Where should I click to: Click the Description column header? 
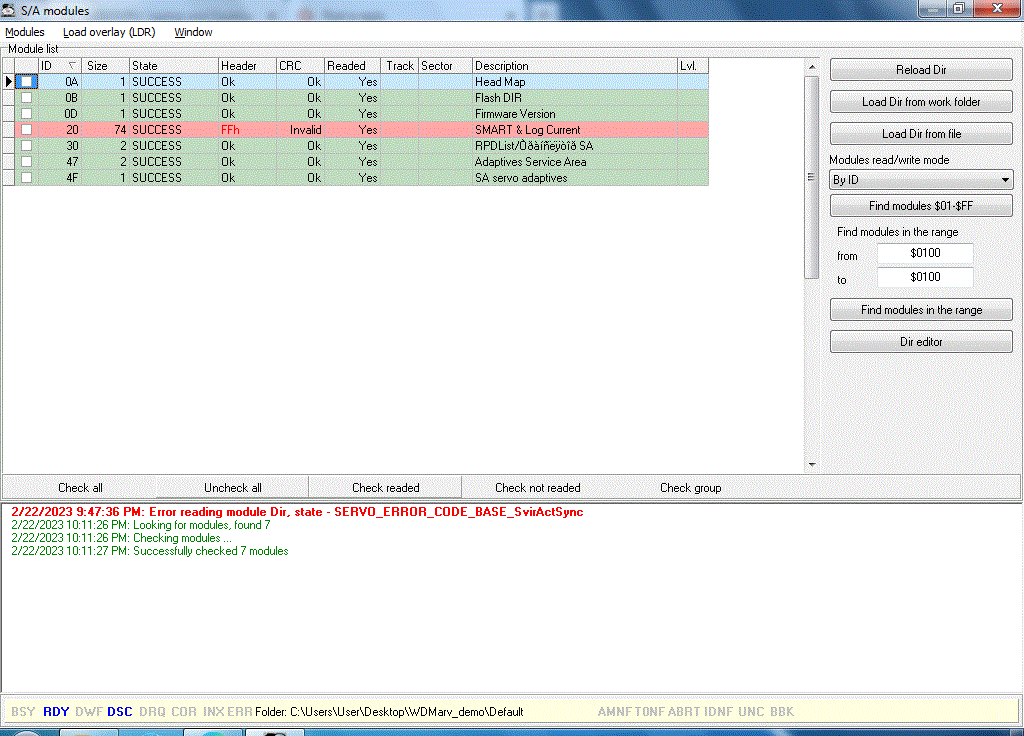tap(575, 66)
